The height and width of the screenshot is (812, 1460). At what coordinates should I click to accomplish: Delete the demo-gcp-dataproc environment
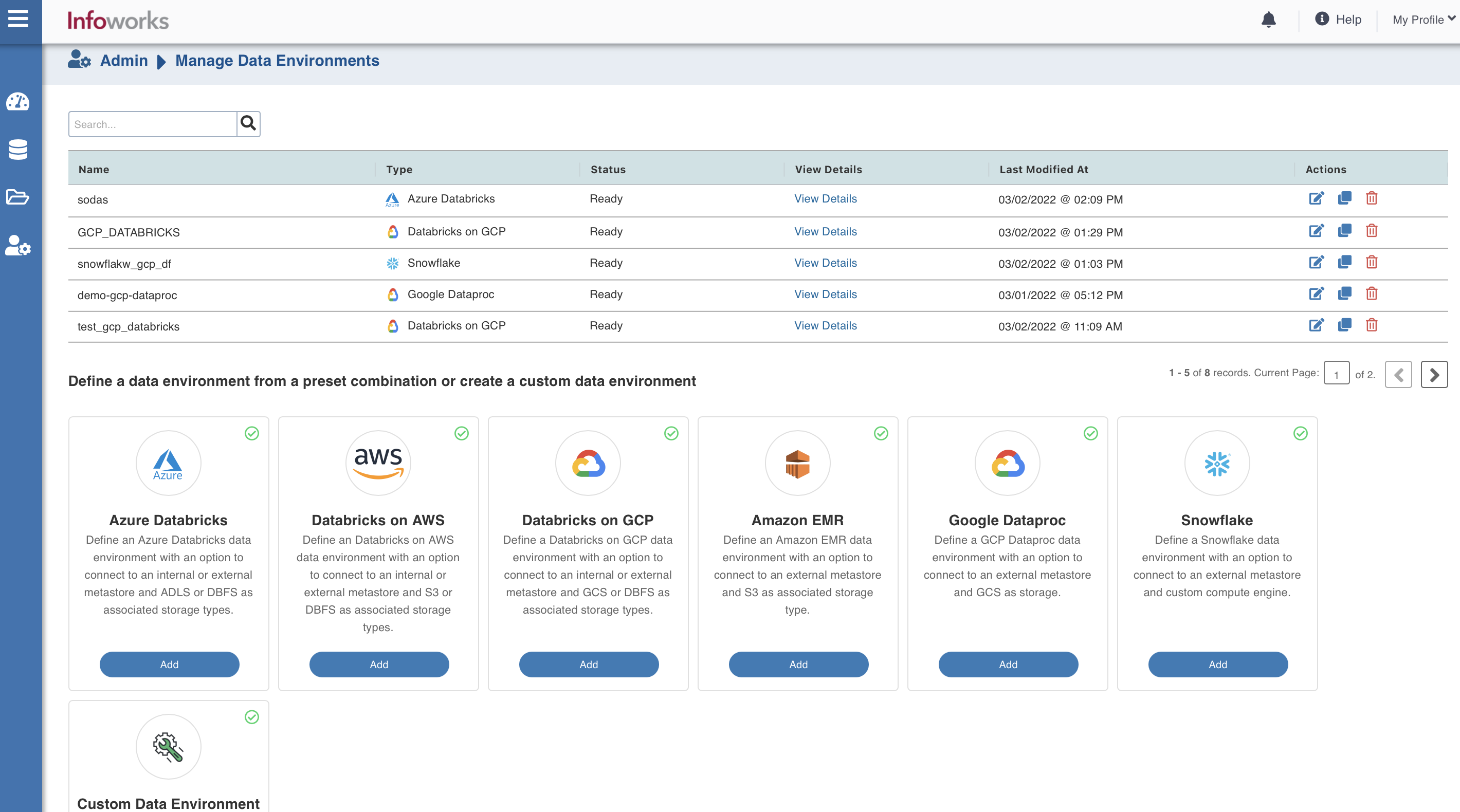1372,293
